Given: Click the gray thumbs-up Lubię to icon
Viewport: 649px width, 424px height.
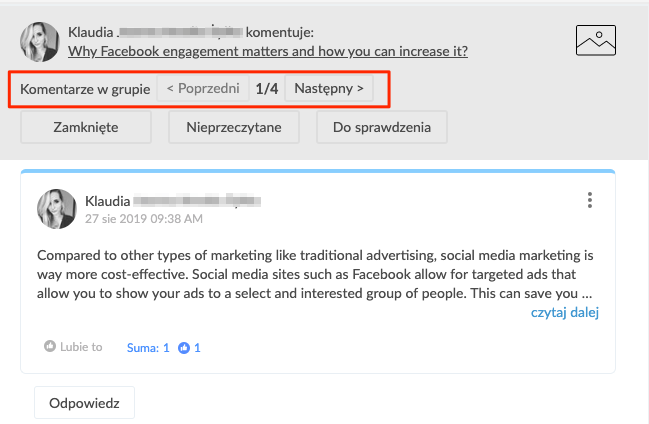Looking at the screenshot, I should pos(50,347).
